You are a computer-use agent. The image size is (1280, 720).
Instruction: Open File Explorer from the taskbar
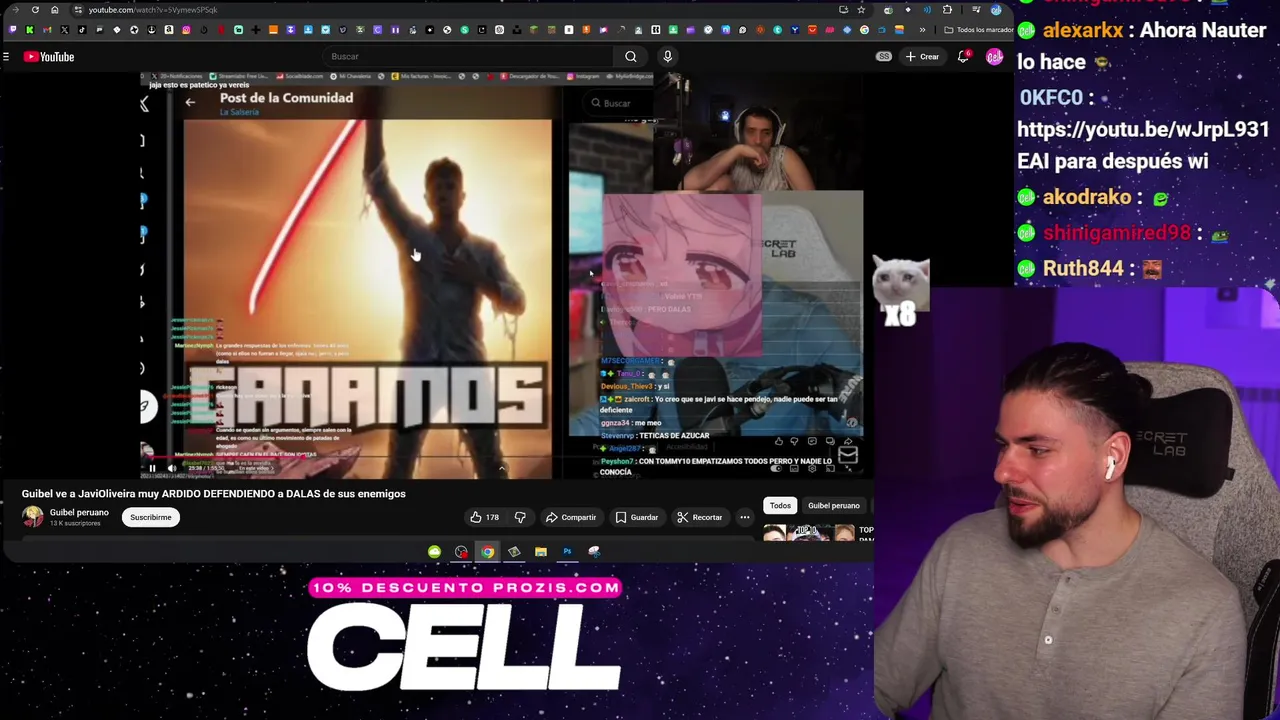point(540,552)
